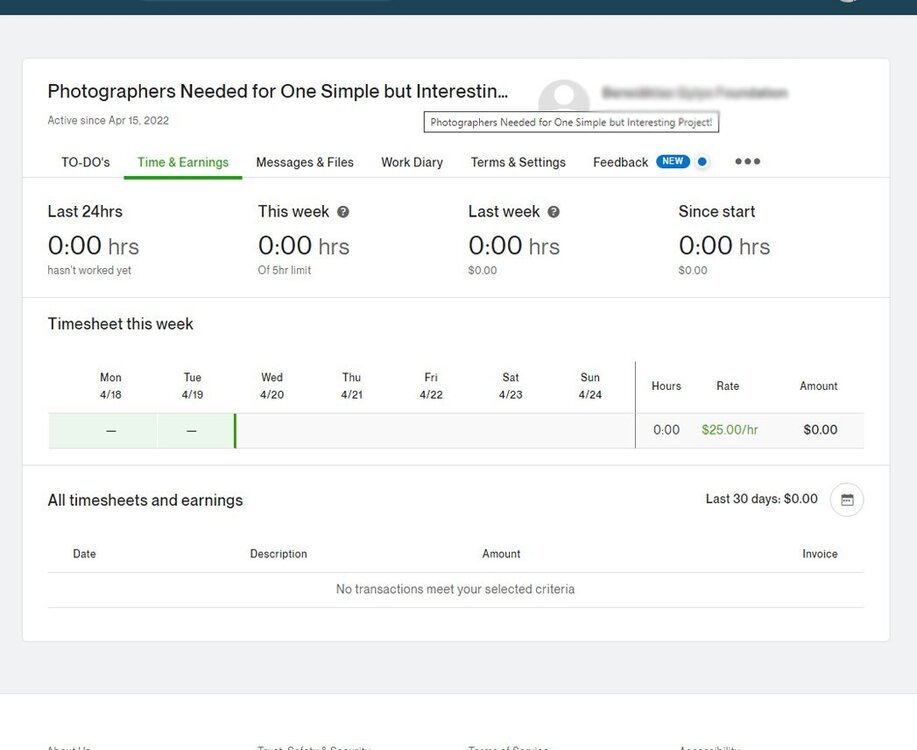Go to Terms & Settings tab
Viewport: 917px width, 750px height.
(518, 162)
